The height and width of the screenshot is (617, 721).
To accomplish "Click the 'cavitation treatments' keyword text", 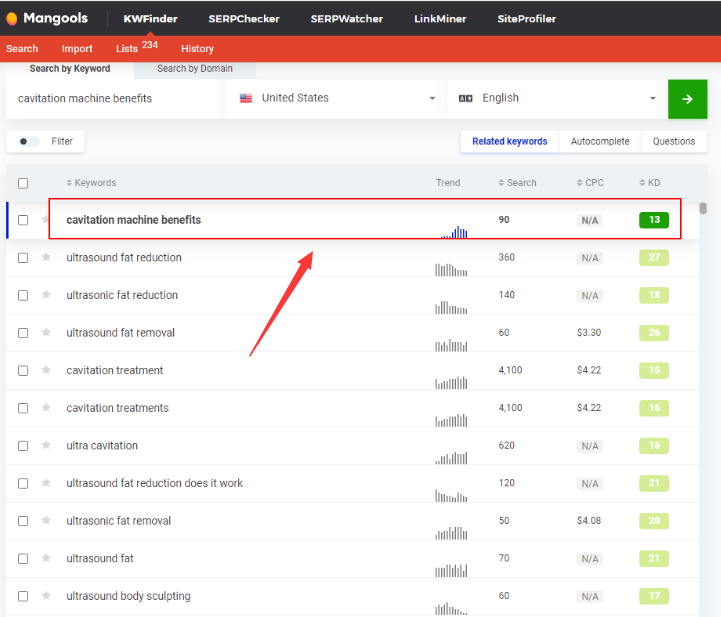I will [117, 408].
